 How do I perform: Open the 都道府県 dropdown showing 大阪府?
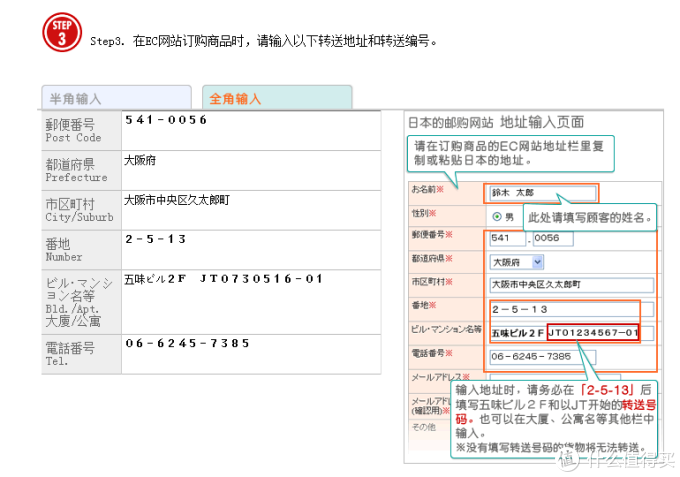tap(516, 262)
